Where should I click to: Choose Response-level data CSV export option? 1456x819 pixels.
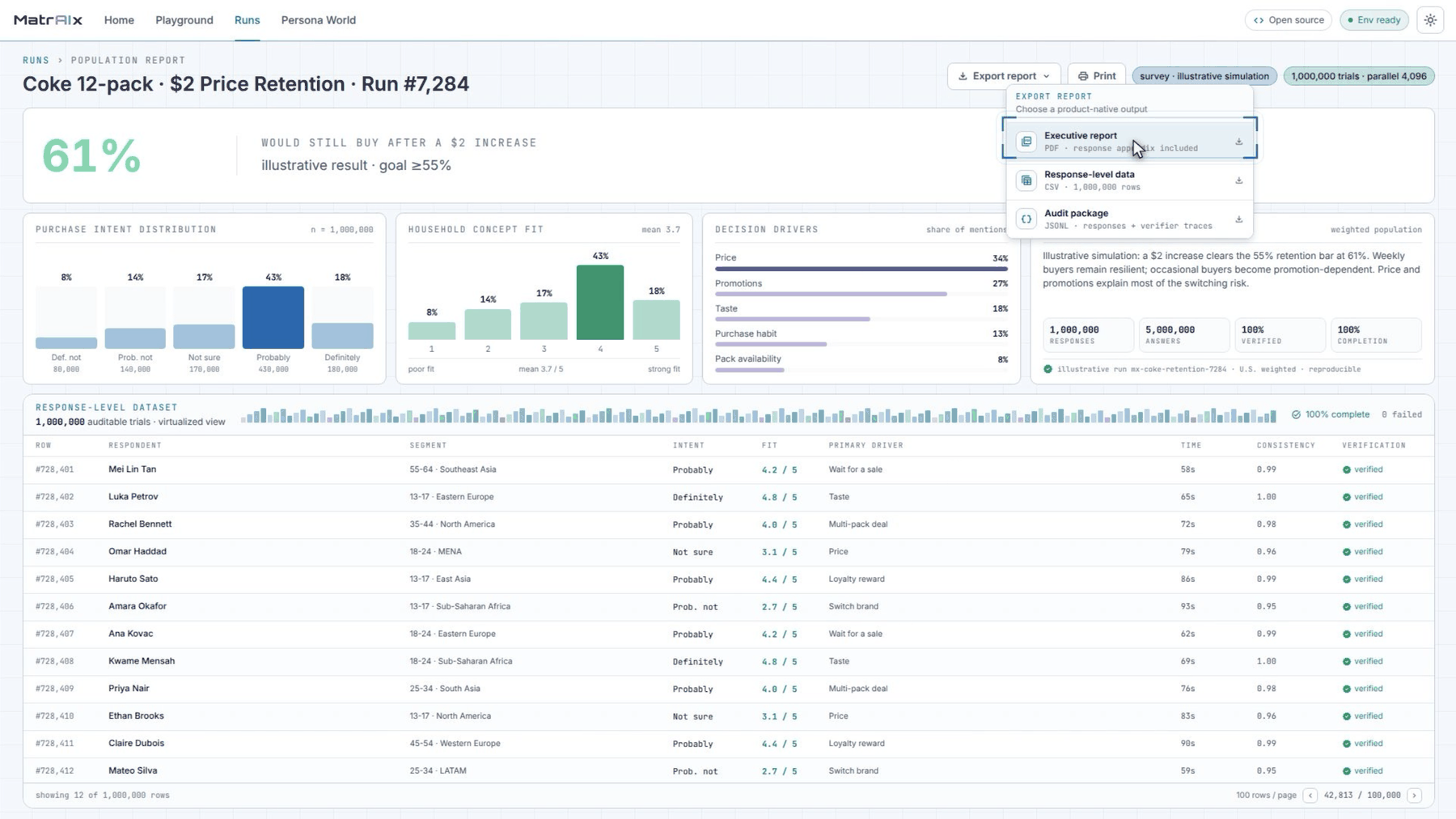point(1129,180)
